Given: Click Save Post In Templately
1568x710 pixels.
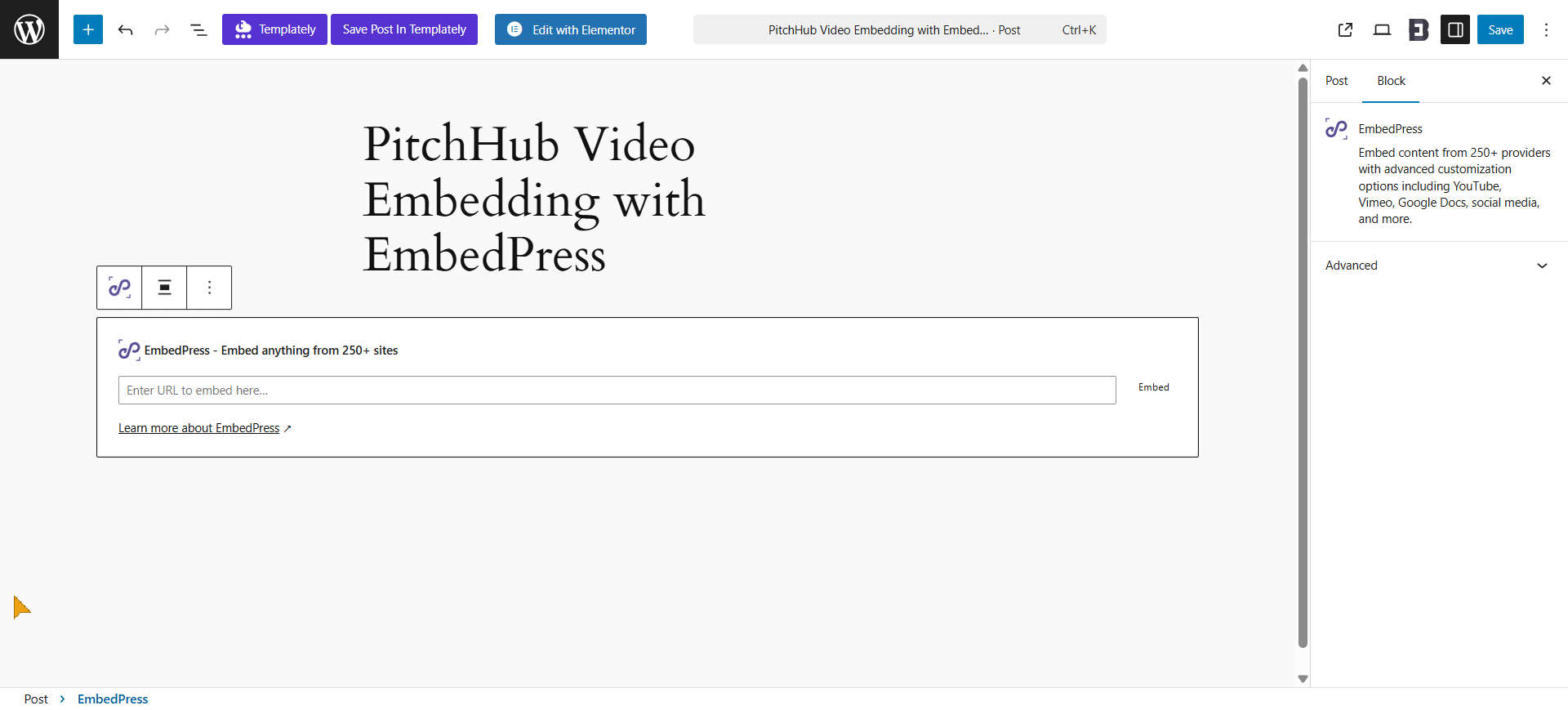Looking at the screenshot, I should click(404, 29).
